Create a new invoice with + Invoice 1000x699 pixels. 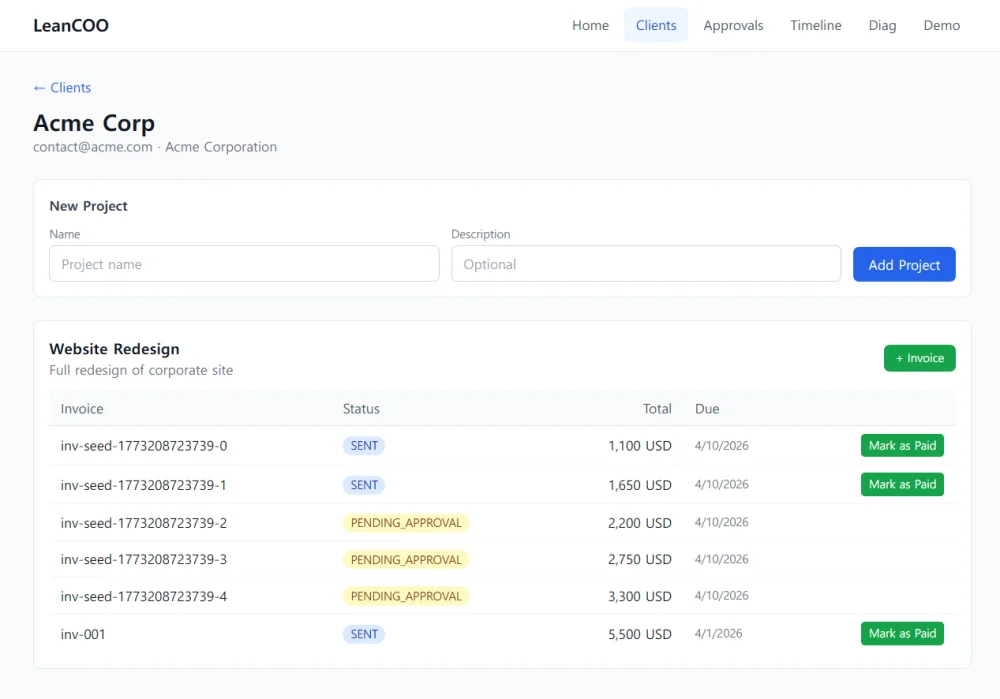point(919,358)
